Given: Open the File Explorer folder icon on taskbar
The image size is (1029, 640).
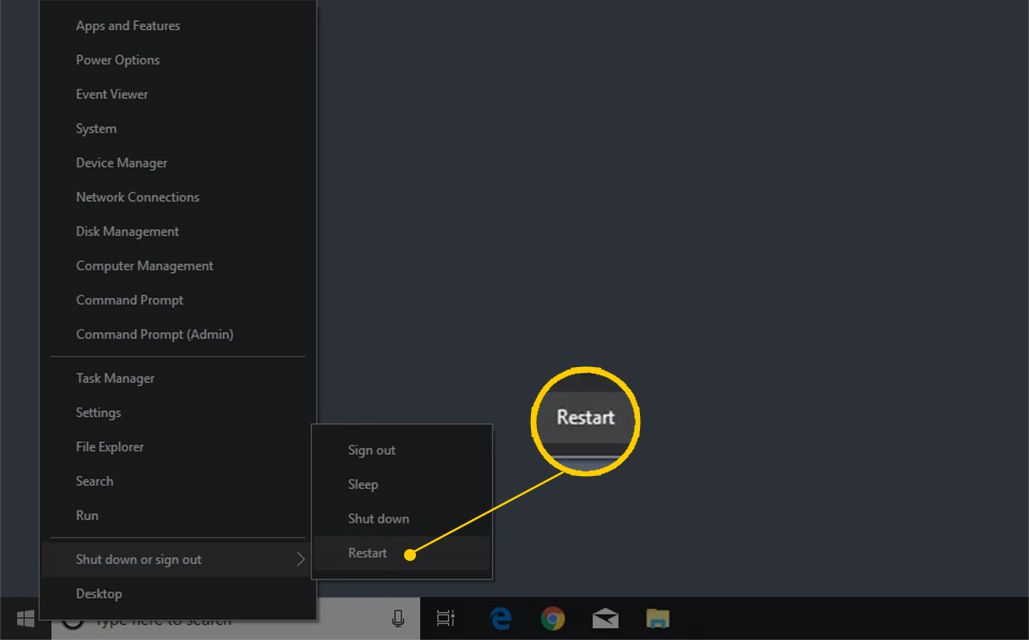Looking at the screenshot, I should point(657,619).
